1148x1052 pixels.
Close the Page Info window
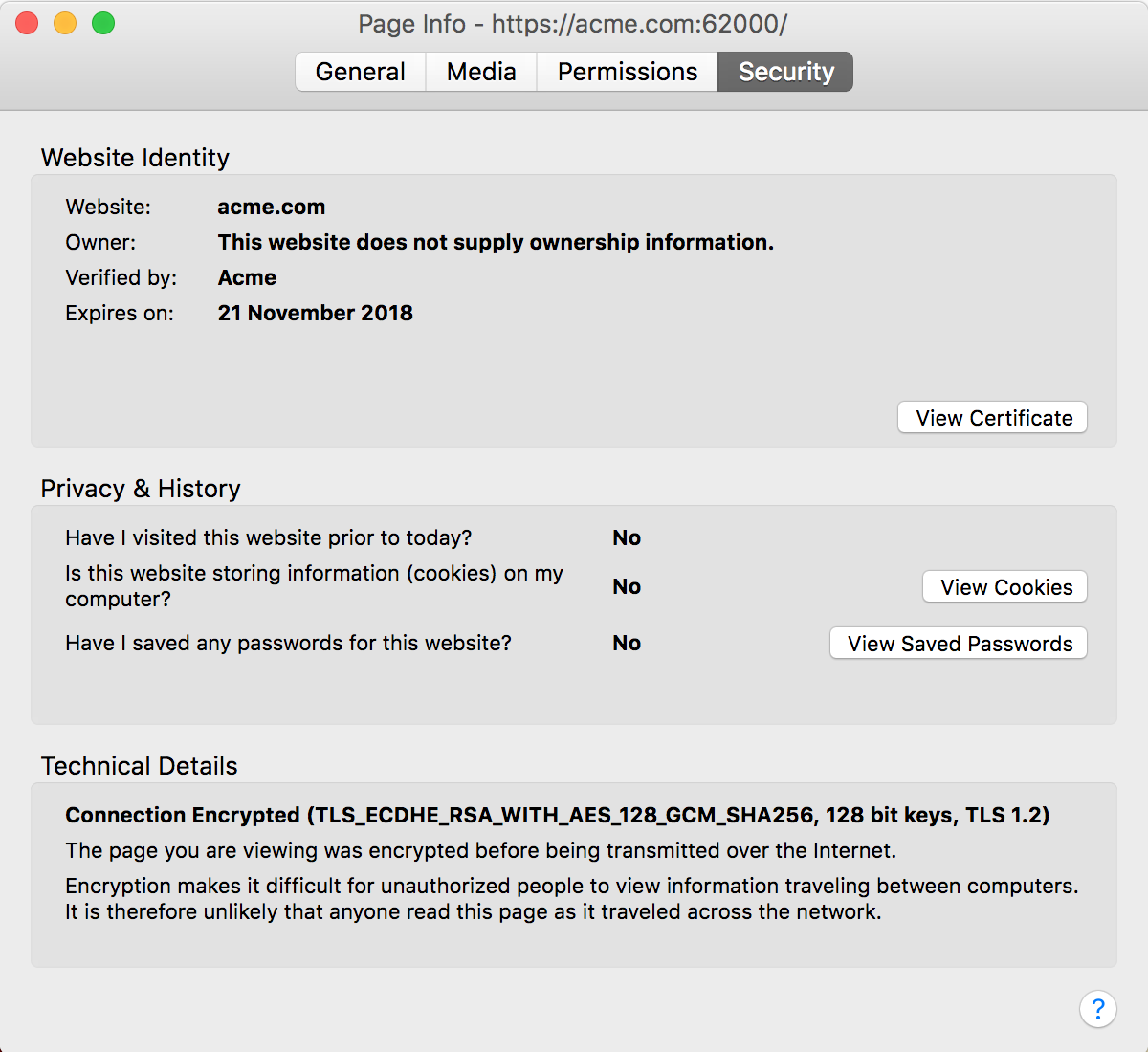pyautogui.click(x=27, y=23)
